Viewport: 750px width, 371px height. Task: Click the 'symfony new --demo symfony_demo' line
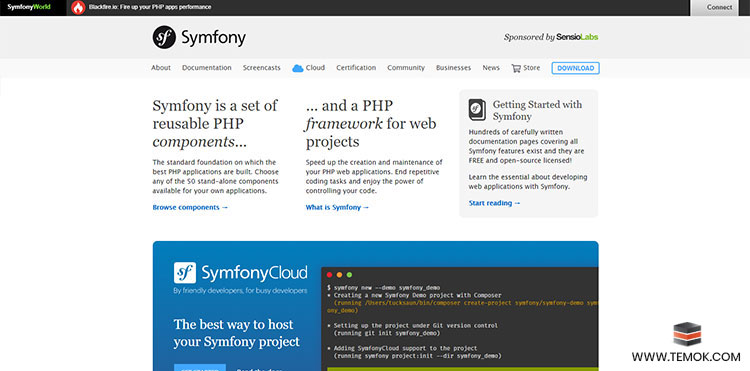[x=384, y=288]
